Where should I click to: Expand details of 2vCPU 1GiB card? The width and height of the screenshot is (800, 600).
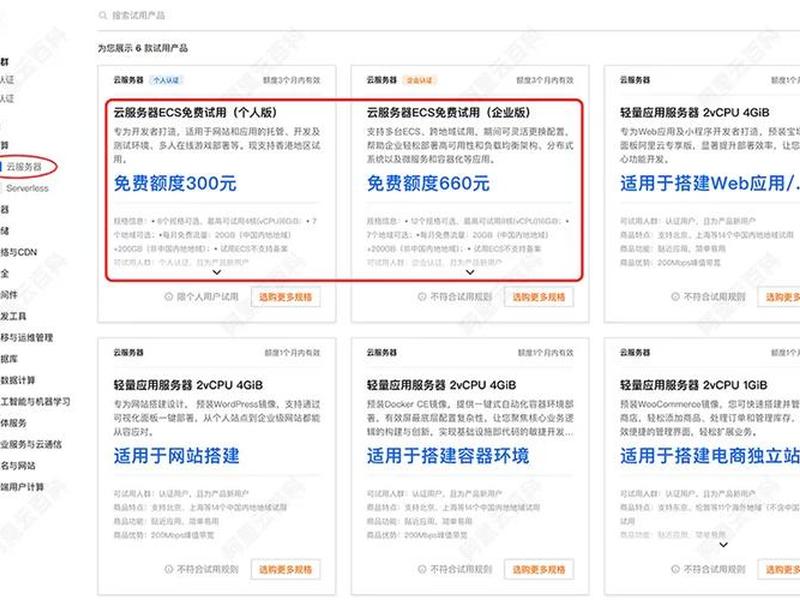coord(723,545)
